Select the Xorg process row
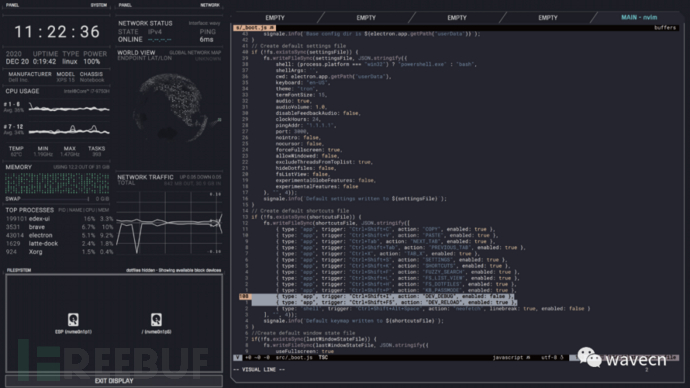This screenshot has height=388, width=690. pos(59,252)
